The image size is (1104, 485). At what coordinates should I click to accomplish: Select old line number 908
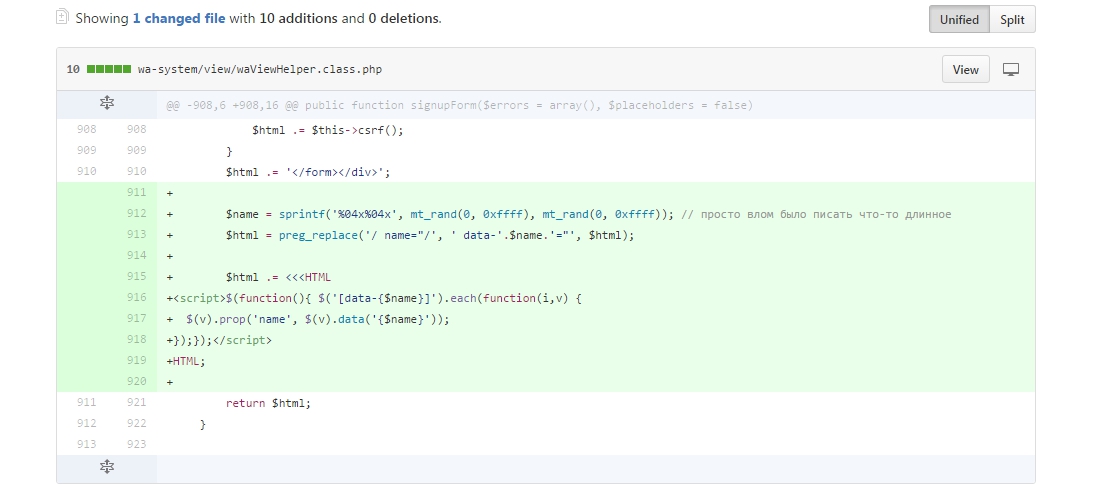[x=86, y=130]
